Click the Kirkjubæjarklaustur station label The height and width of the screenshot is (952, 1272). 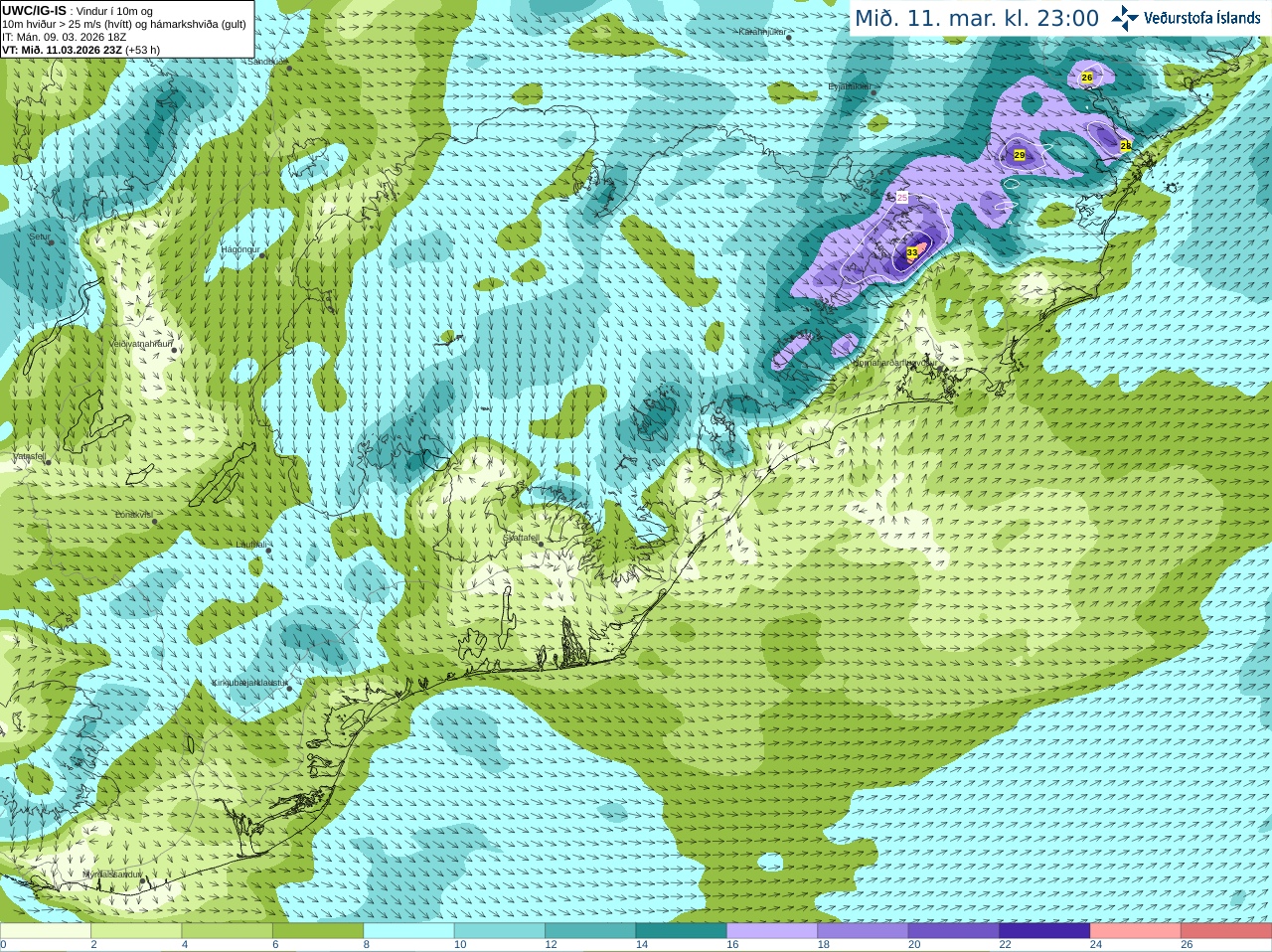(250, 683)
